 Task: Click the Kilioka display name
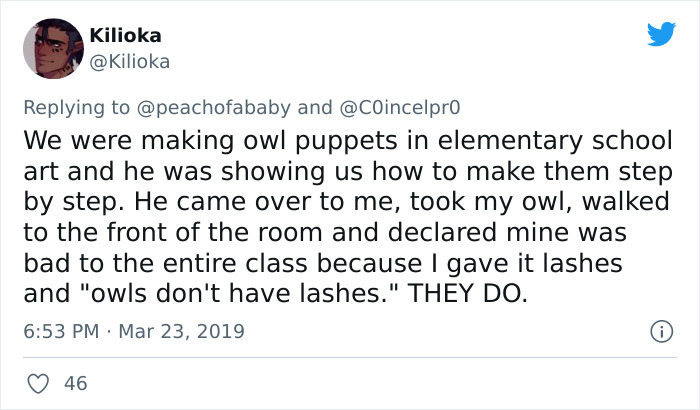pyautogui.click(x=125, y=35)
